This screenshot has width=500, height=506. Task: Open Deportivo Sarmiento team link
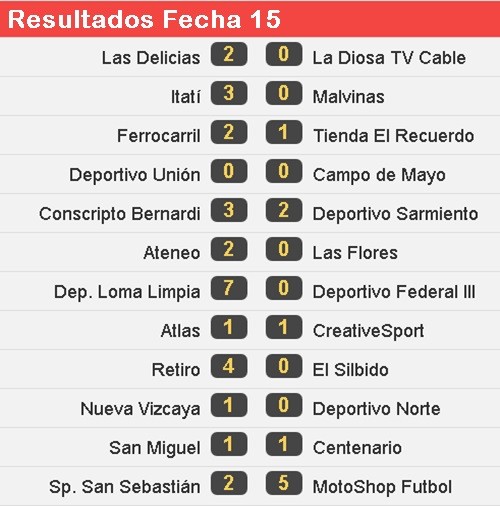pos(395,214)
